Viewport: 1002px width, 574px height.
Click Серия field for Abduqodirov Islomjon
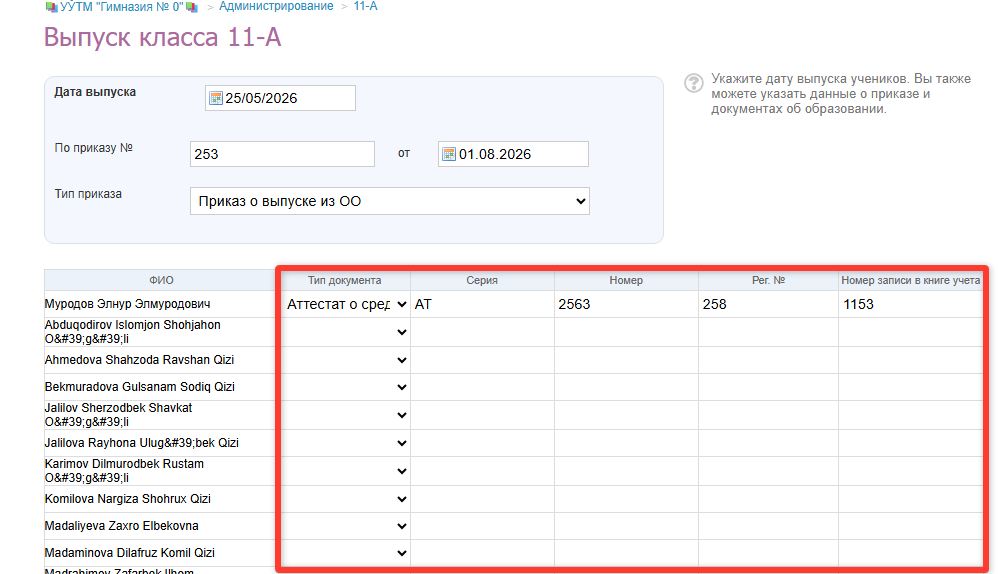coord(482,332)
